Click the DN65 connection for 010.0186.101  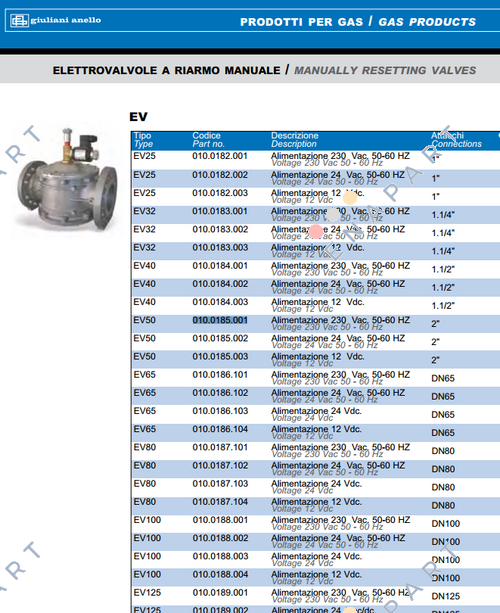pyautogui.click(x=443, y=378)
